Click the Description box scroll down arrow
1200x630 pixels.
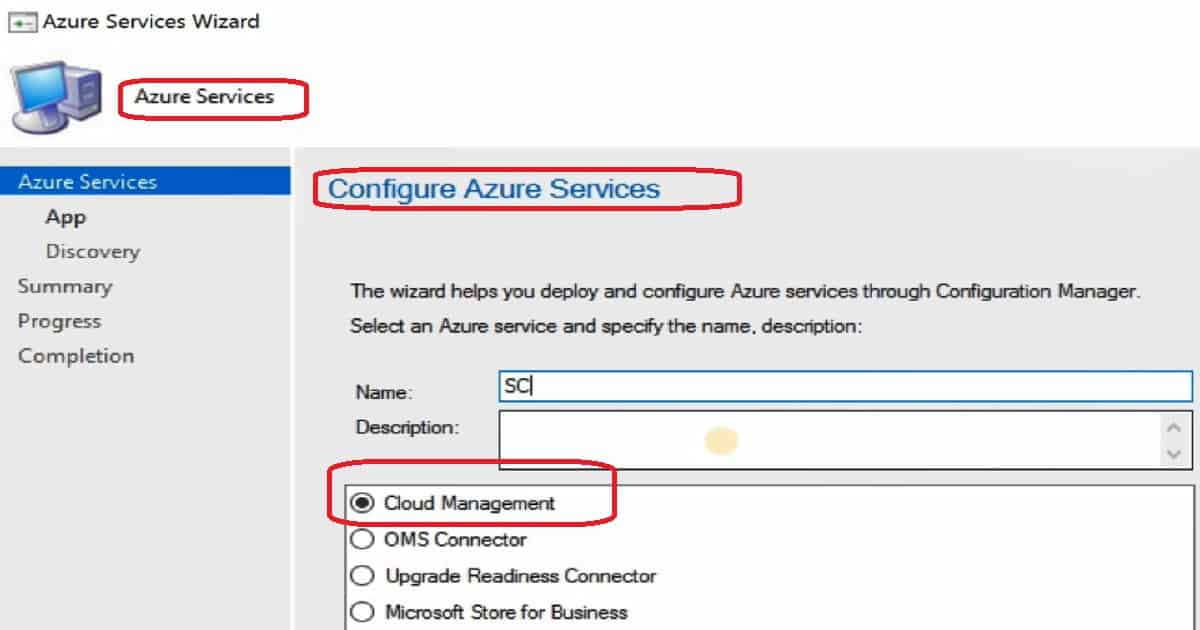pos(1174,454)
